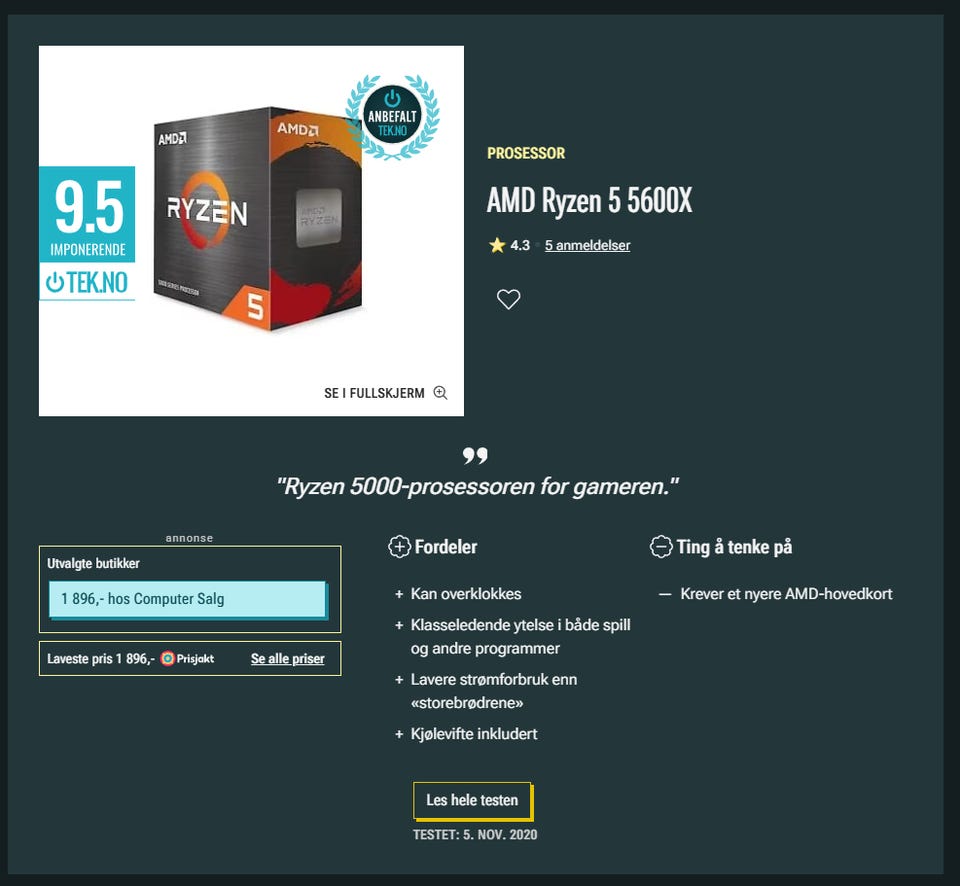Screen dimensions: 960x886
Task: Click the Laveste pris 1 896,- text
Action: pos(100,659)
